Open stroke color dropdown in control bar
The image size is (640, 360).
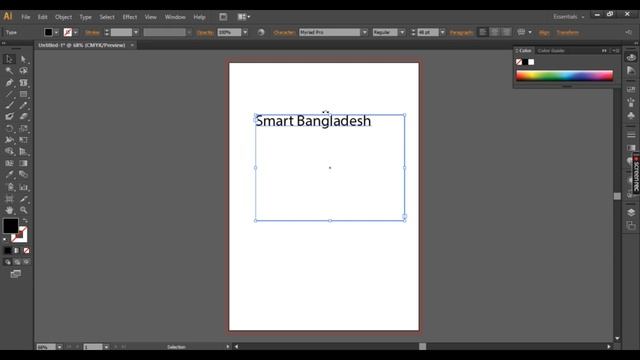point(76,32)
